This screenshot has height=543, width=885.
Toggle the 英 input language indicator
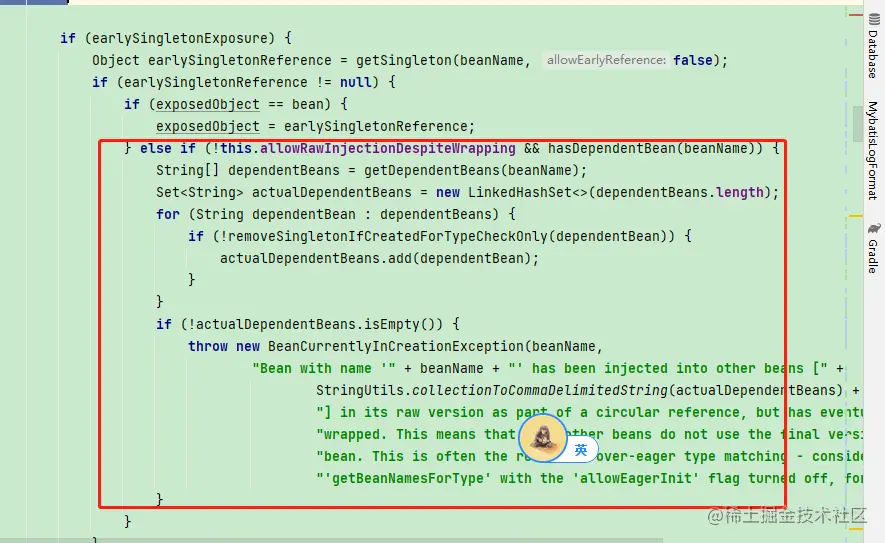click(581, 450)
